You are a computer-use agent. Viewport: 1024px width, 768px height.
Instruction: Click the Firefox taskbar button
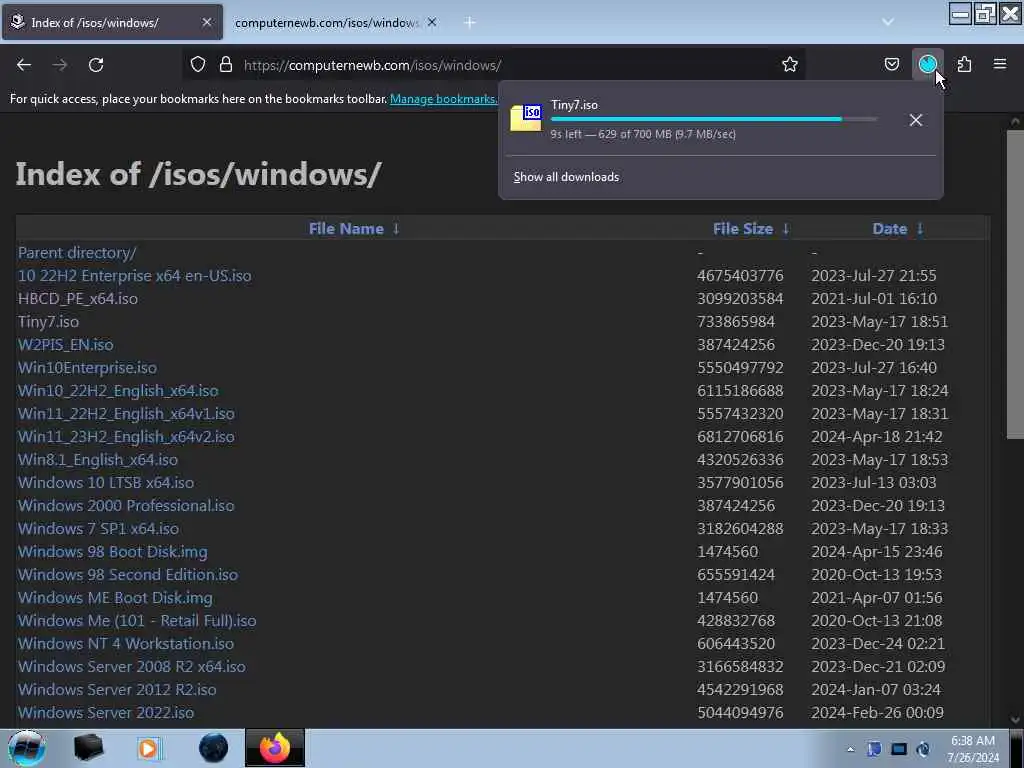tap(275, 748)
